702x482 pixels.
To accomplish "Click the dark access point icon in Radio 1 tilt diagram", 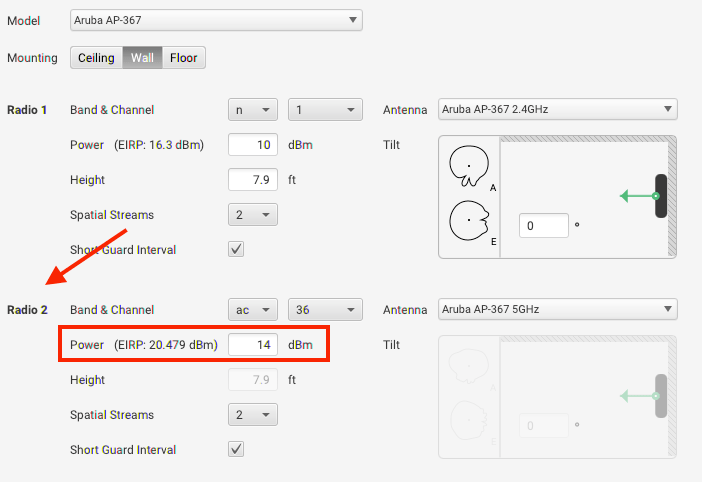I will 660,197.
